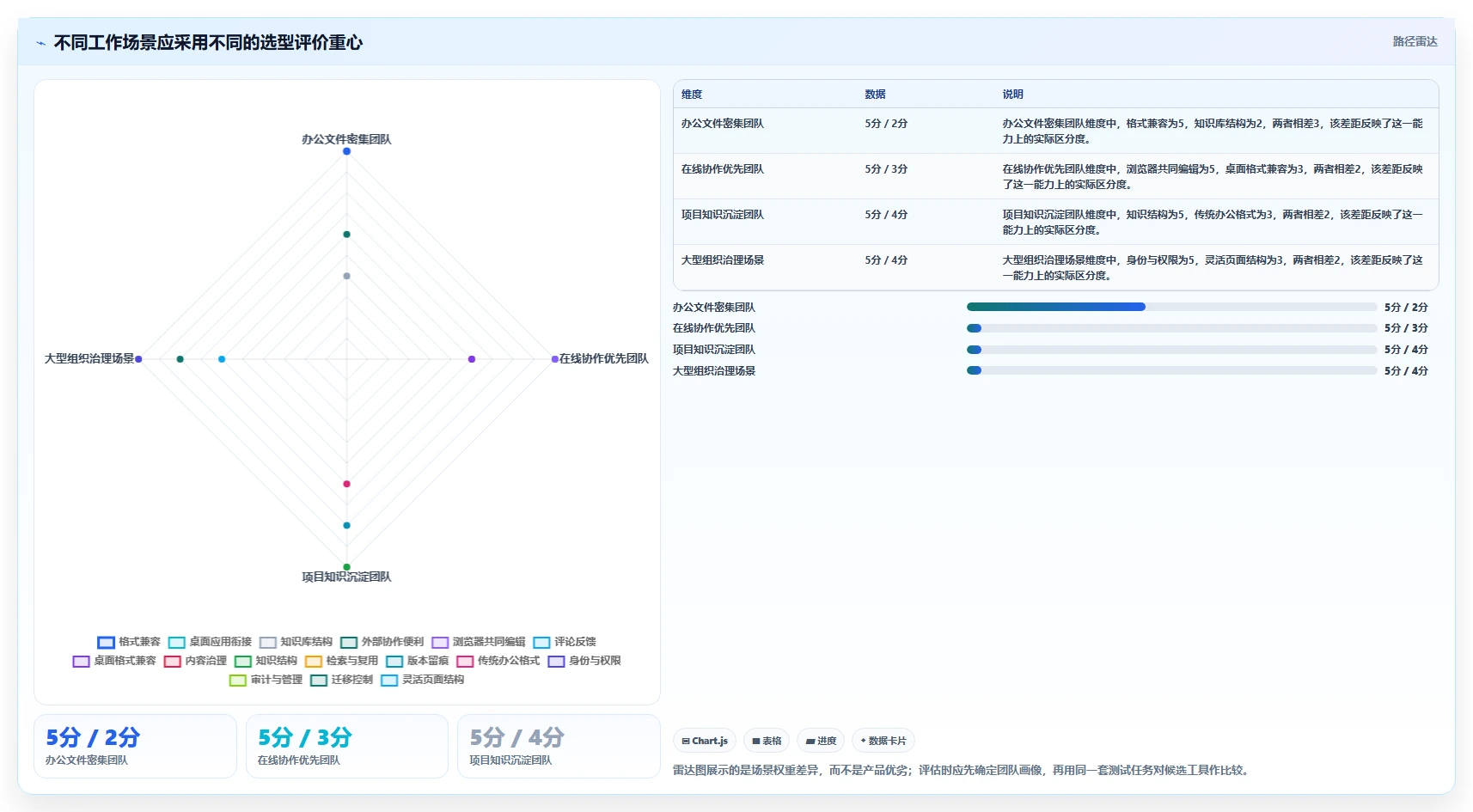Click the 办公文件密集团队 progress bar
The height and width of the screenshot is (812, 1473).
click(1171, 307)
